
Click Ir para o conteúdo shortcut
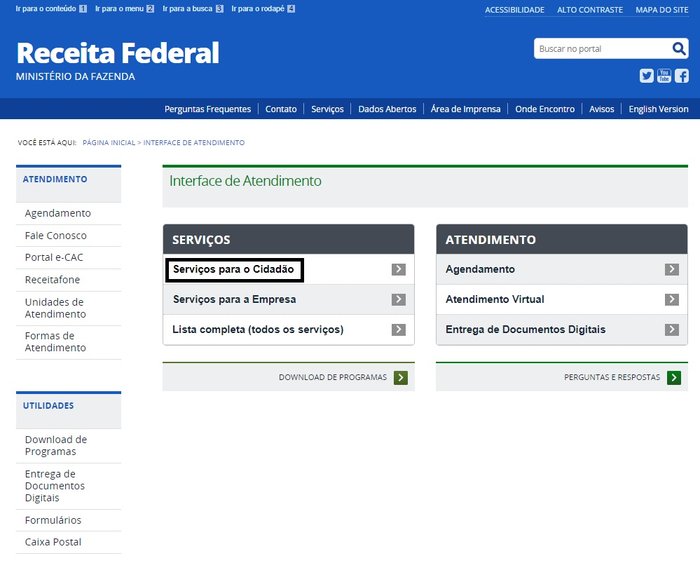pos(51,8)
